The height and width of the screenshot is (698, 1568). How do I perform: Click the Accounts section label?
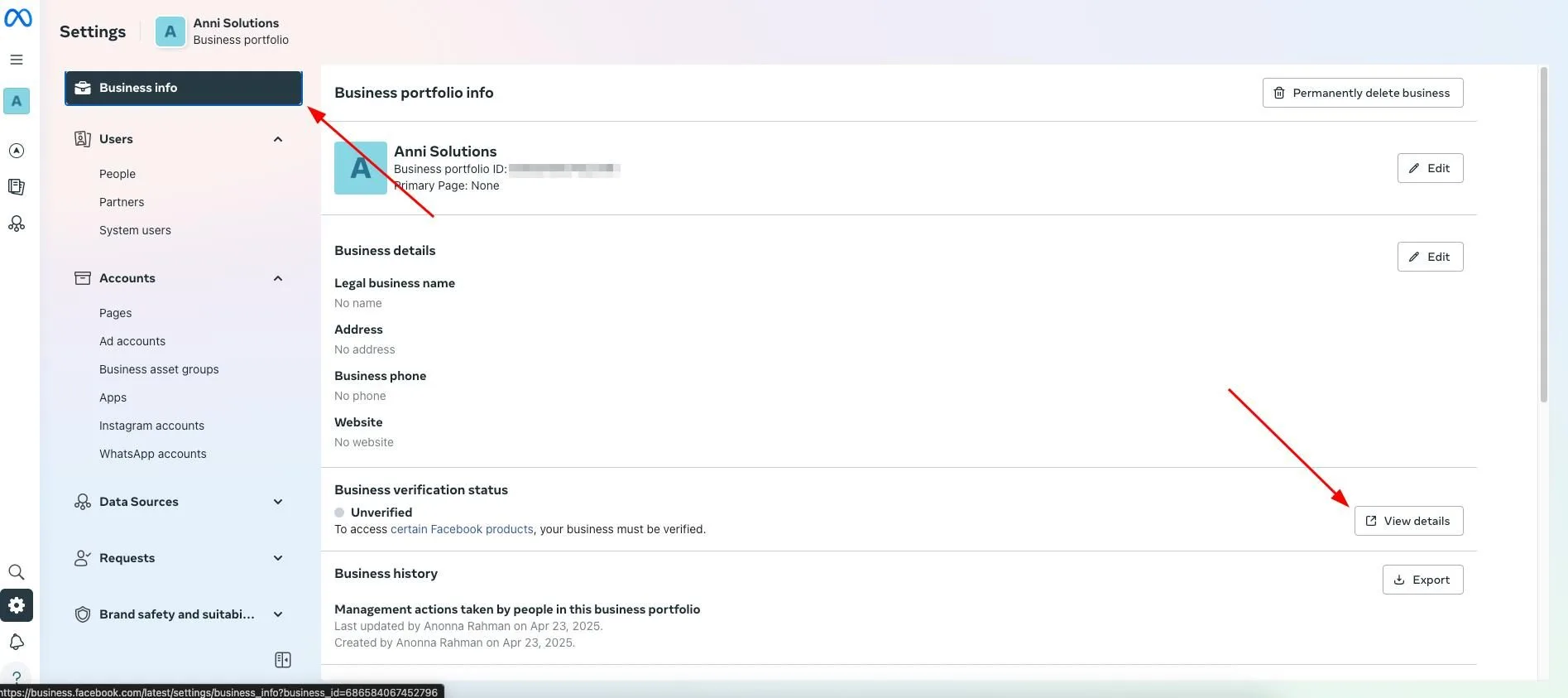(127, 278)
